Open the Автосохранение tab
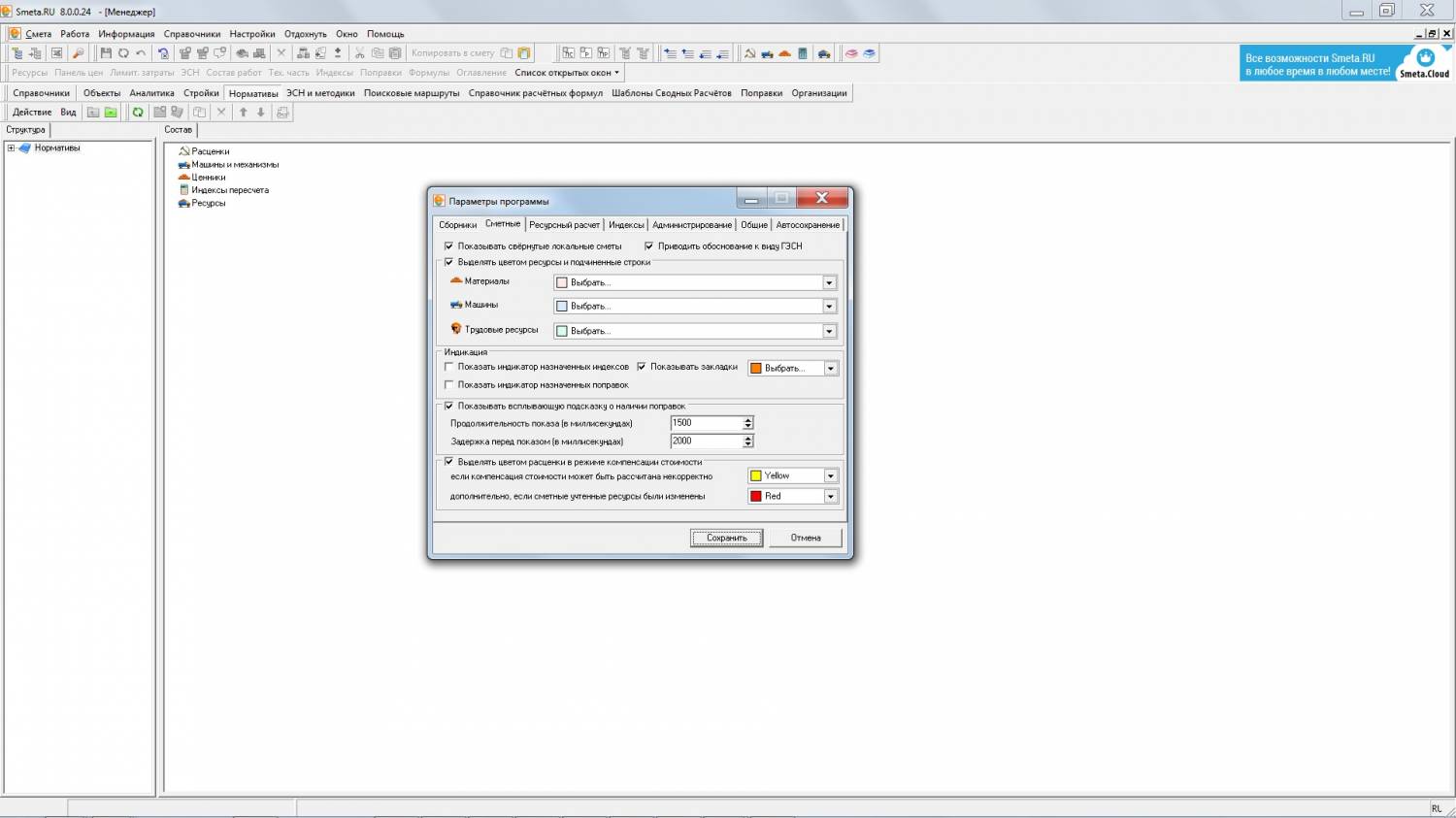Viewport: 1456px width, 818px height. click(x=808, y=225)
